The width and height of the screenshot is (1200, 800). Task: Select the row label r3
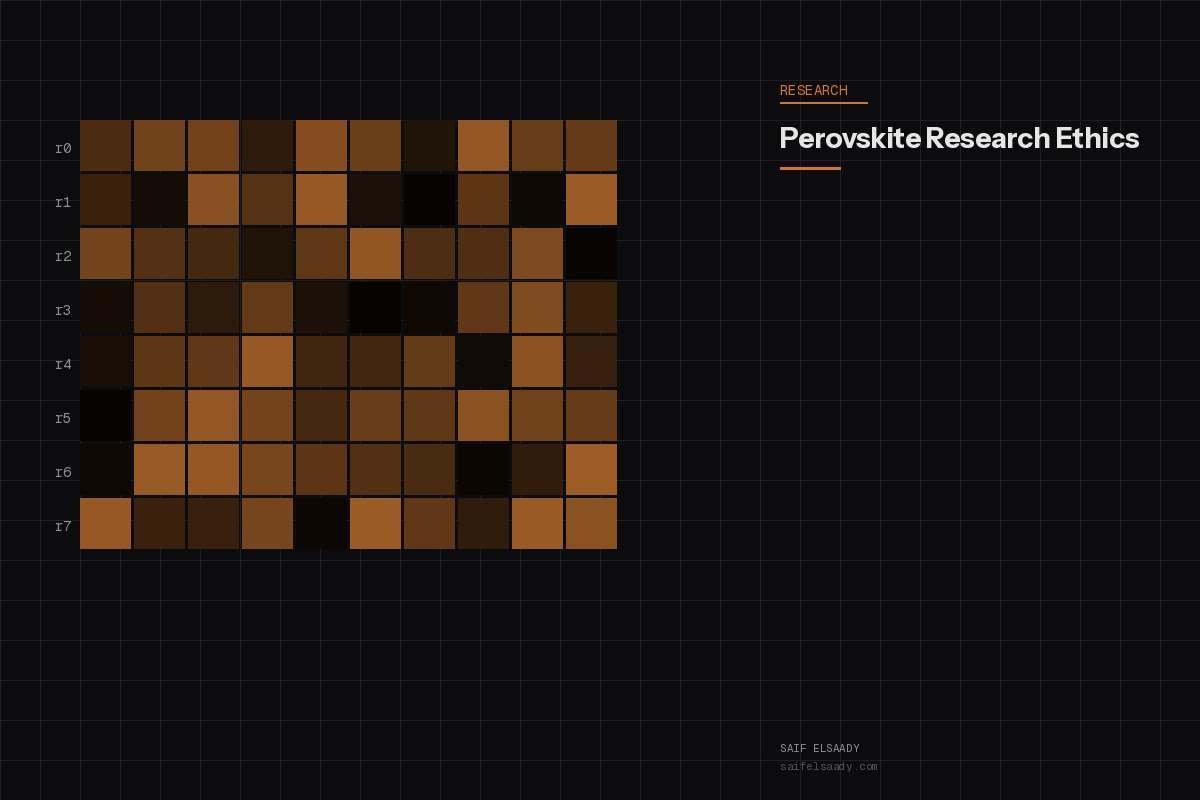coord(63,309)
